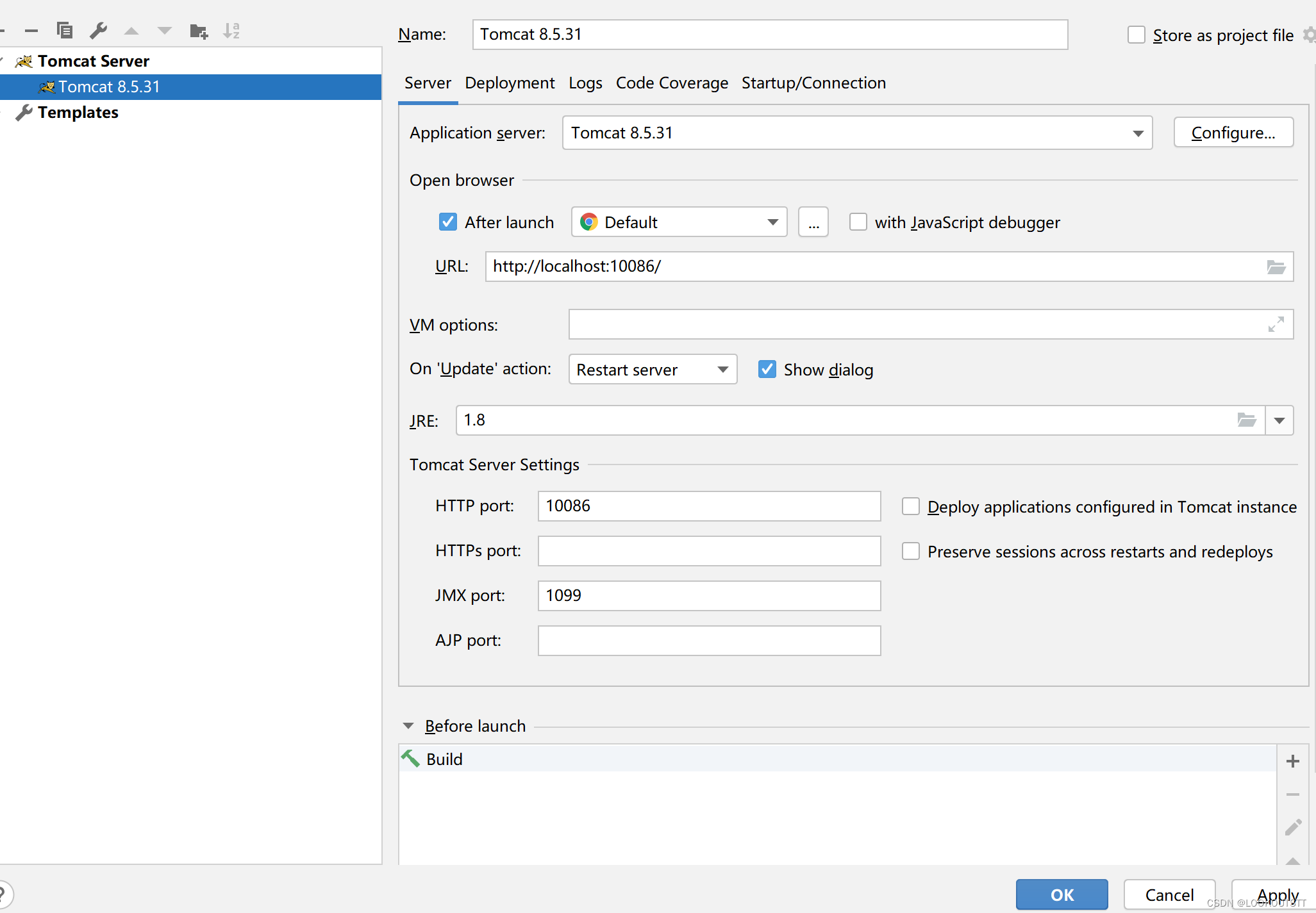Screen dimensions: 1316x913
Task: Click the sort configurations alphabetically icon
Action: tap(231, 30)
